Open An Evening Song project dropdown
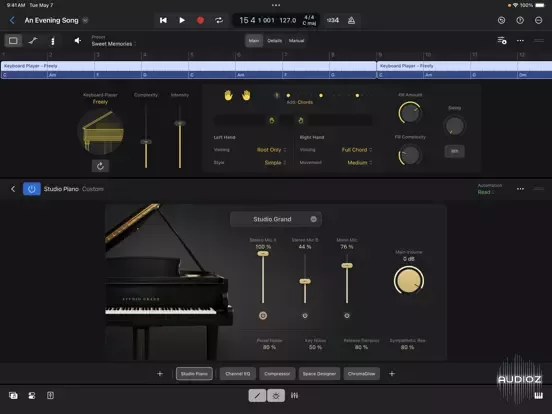The image size is (552, 414). [85, 20]
